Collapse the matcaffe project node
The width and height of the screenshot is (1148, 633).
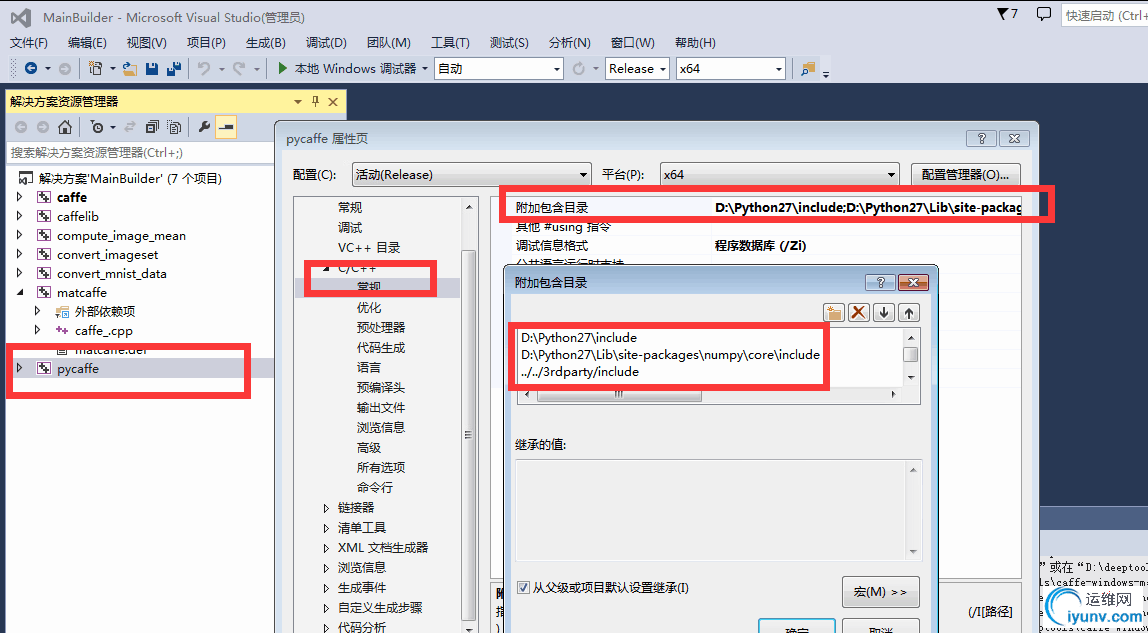(x=20, y=292)
